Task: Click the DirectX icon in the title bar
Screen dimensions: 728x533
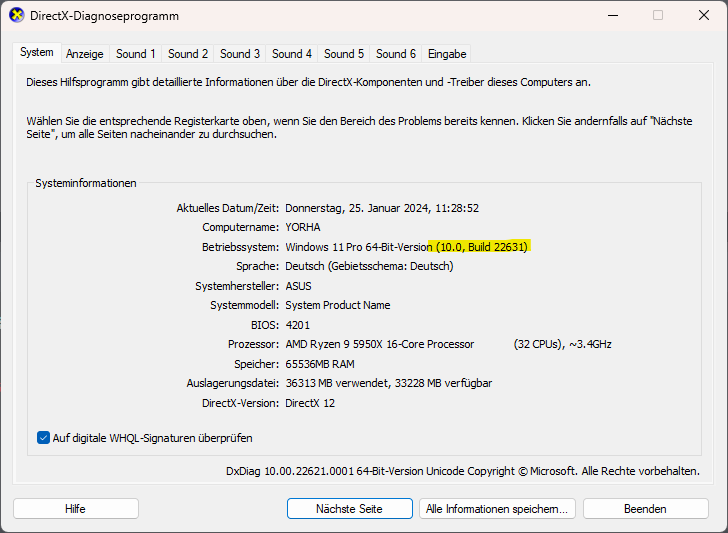Action: 17,15
